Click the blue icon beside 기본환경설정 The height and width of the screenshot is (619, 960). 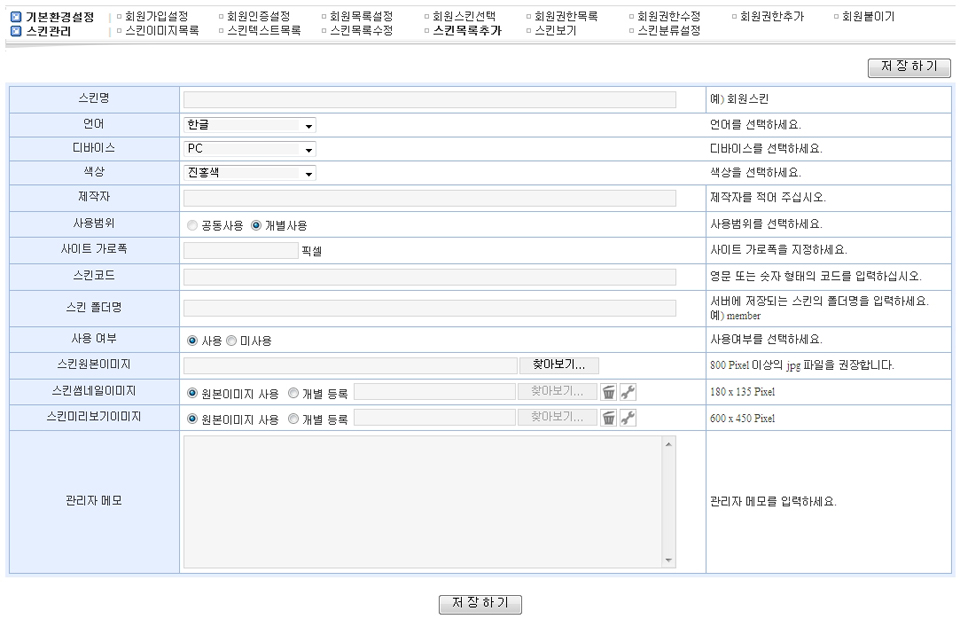(x=16, y=17)
